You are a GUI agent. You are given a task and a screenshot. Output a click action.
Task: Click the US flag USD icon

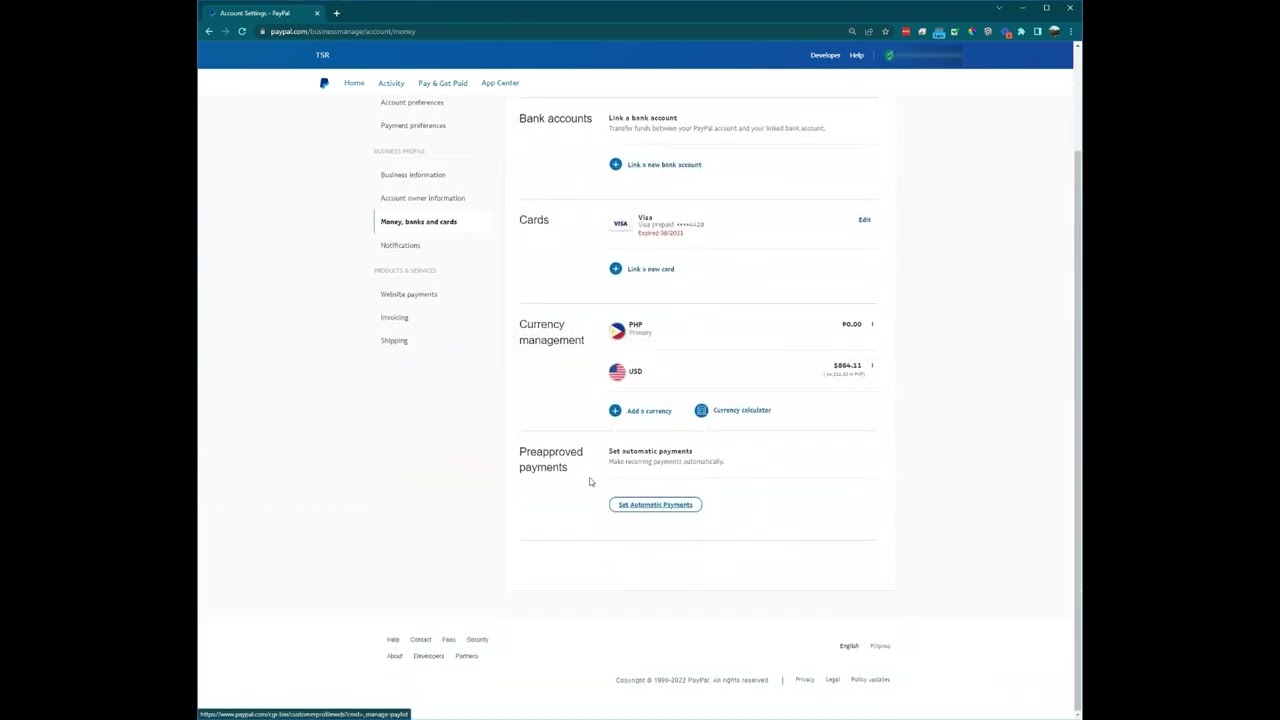pyautogui.click(x=617, y=371)
